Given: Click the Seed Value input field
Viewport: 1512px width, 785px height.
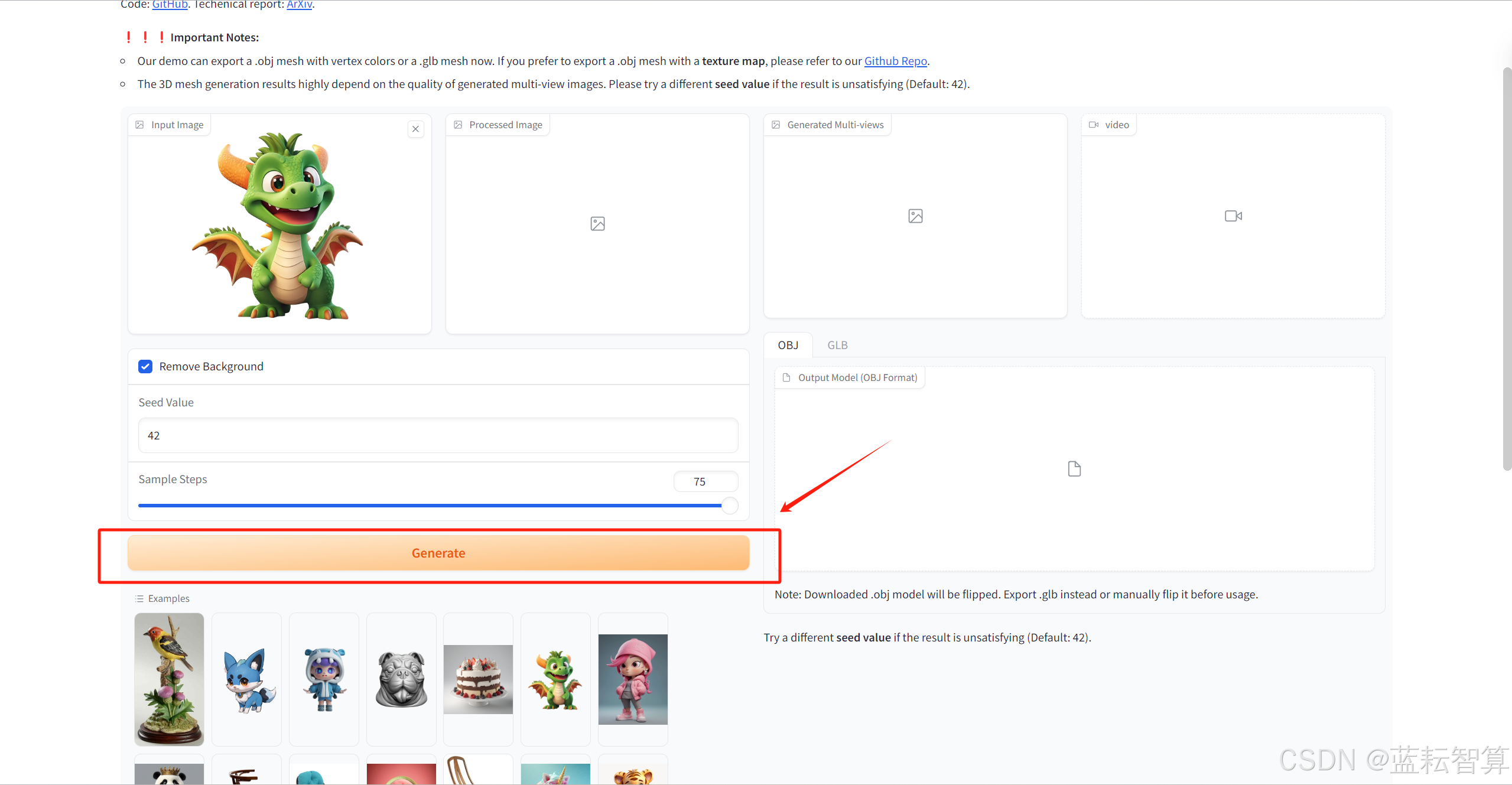Looking at the screenshot, I should (438, 435).
